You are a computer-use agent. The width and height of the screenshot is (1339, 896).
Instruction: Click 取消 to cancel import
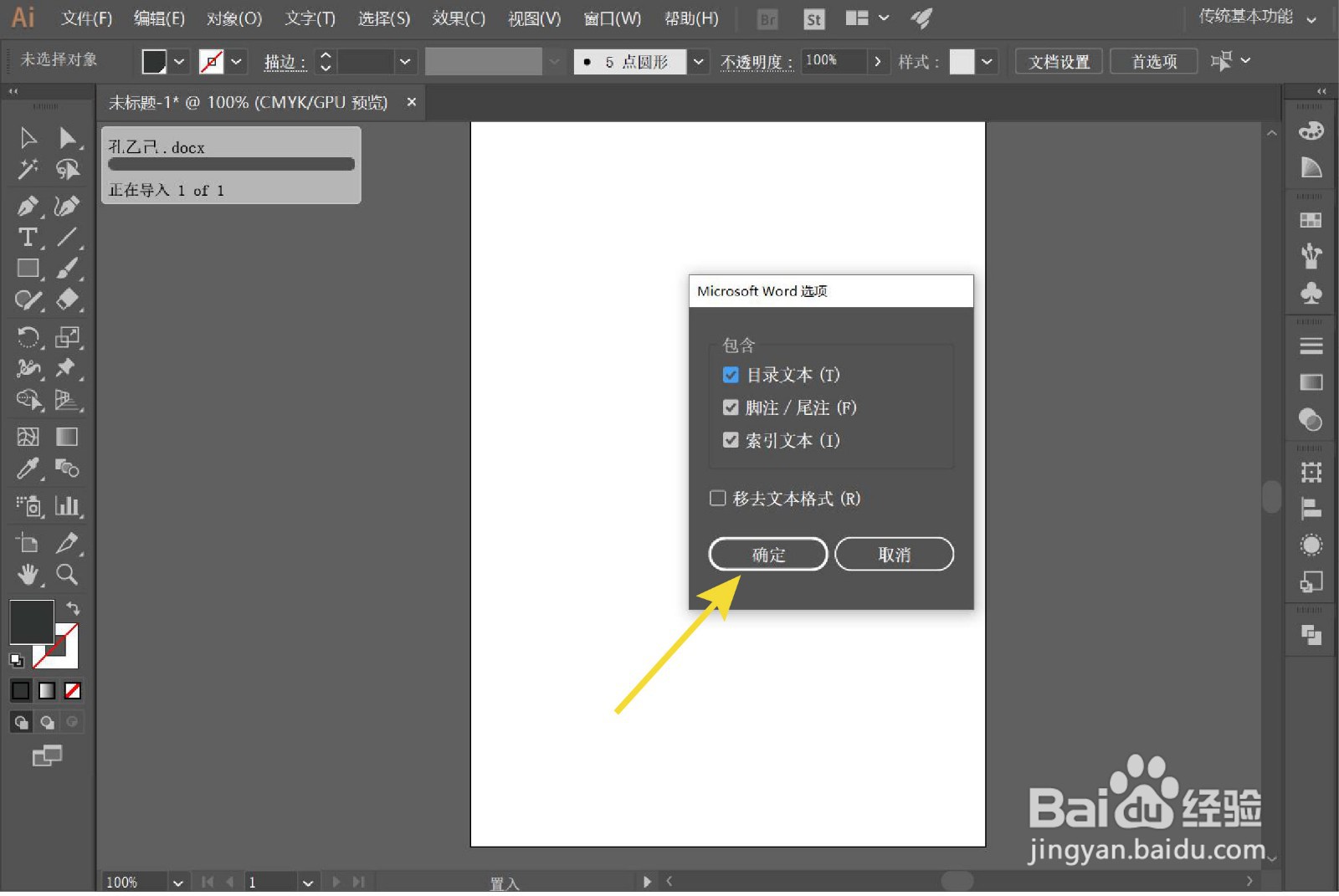pos(895,555)
